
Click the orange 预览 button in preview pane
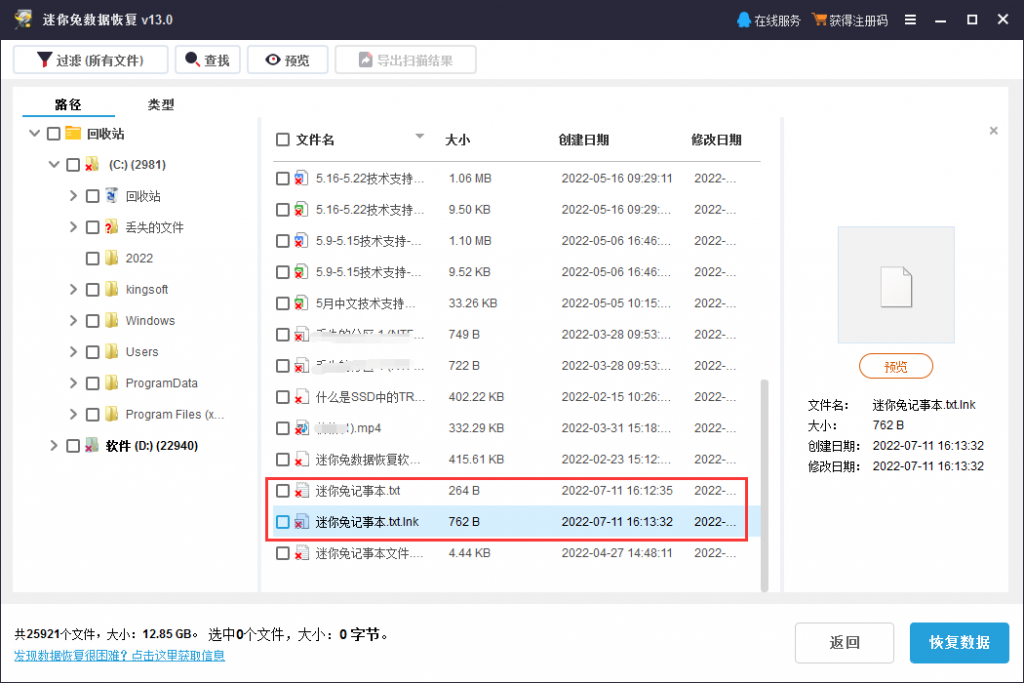(x=896, y=366)
